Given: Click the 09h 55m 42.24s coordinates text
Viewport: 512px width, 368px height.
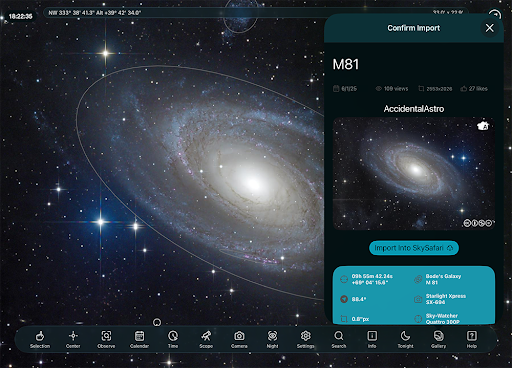Looking at the screenshot, I should click(x=372, y=279).
